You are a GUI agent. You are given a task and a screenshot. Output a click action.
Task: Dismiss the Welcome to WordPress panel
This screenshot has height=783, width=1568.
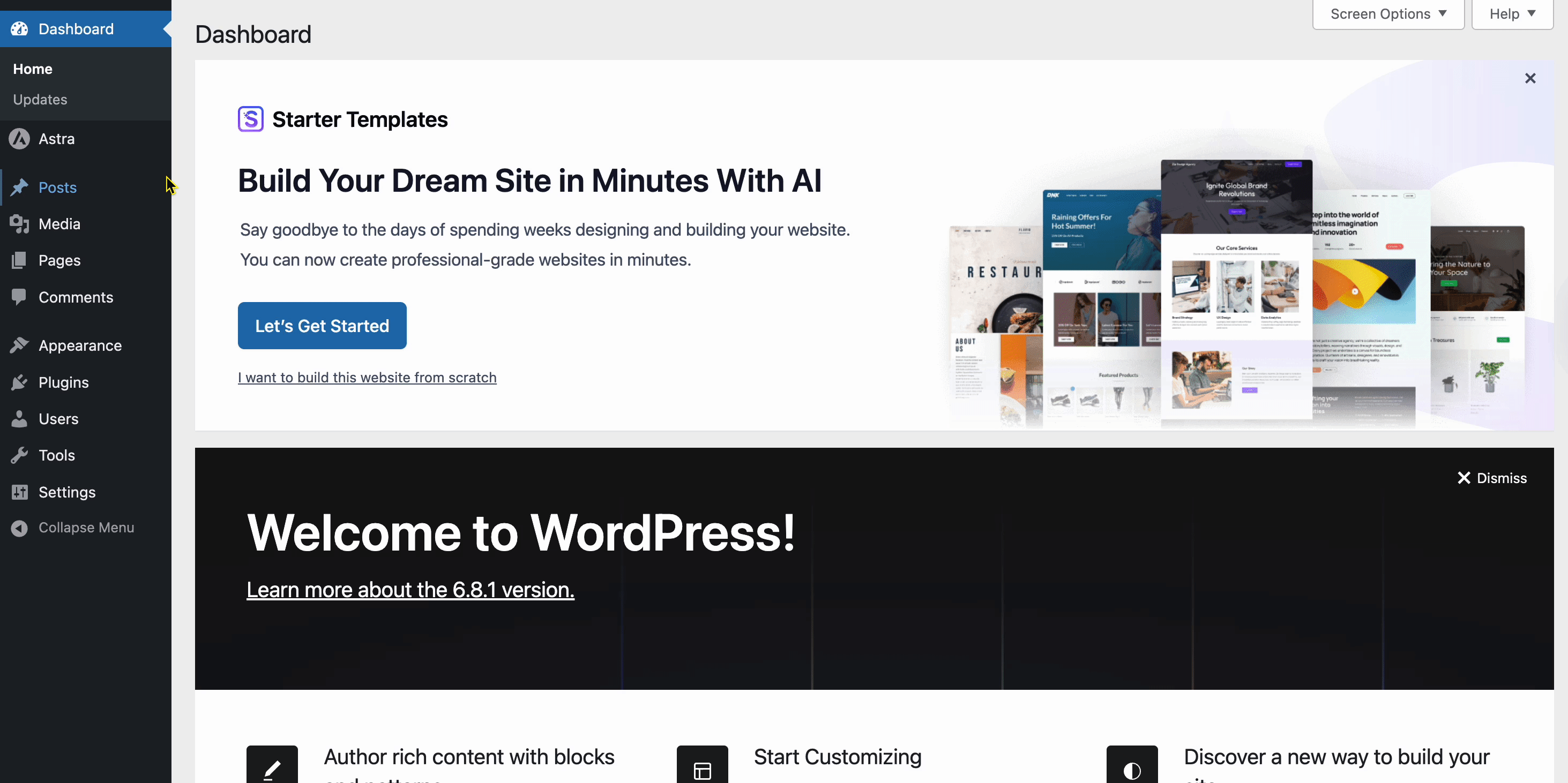point(1492,478)
